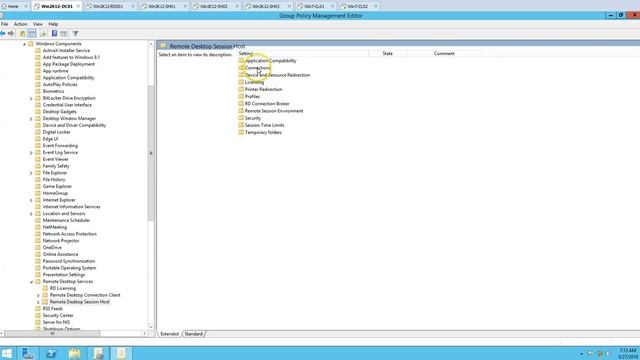Select OneDrive in the tree
Viewport: 640px width, 360px height.
coord(52,248)
